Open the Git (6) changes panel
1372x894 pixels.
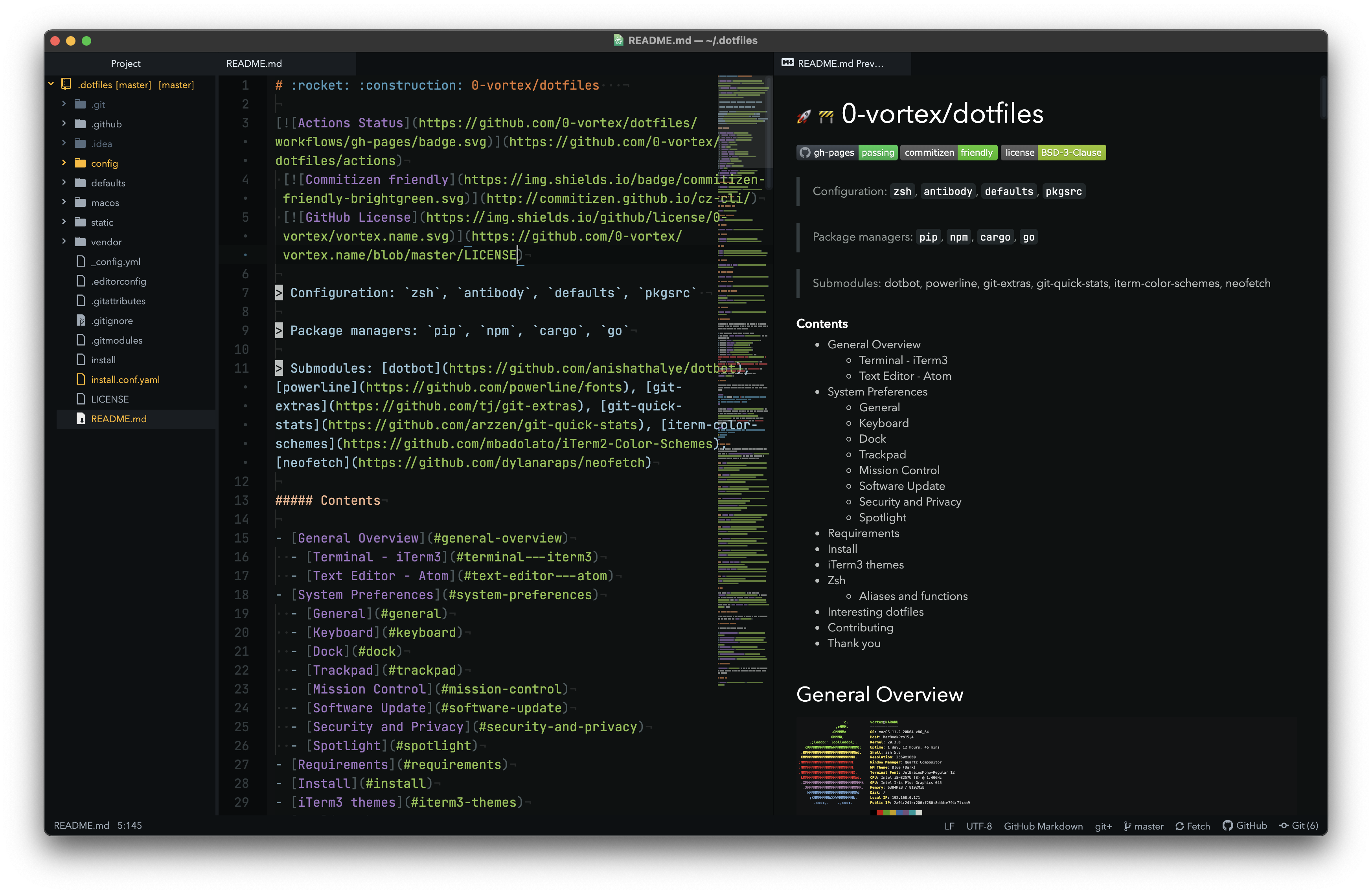pyautogui.click(x=1299, y=826)
